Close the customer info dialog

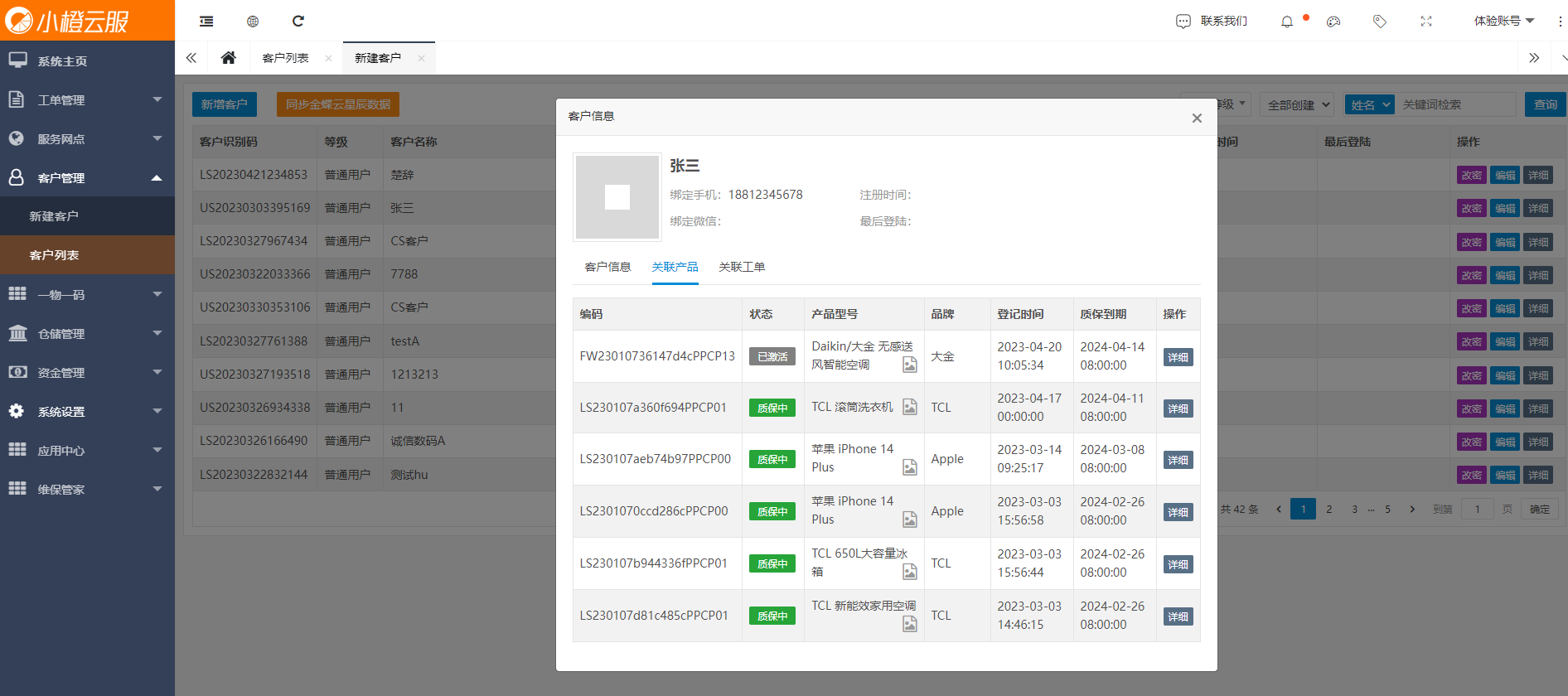click(x=1197, y=118)
